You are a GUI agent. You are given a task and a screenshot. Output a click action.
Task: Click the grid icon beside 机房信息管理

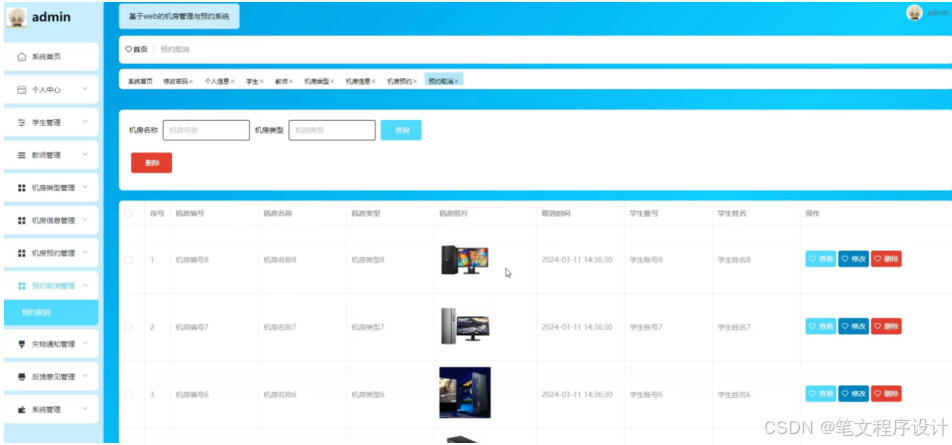pyautogui.click(x=22, y=220)
